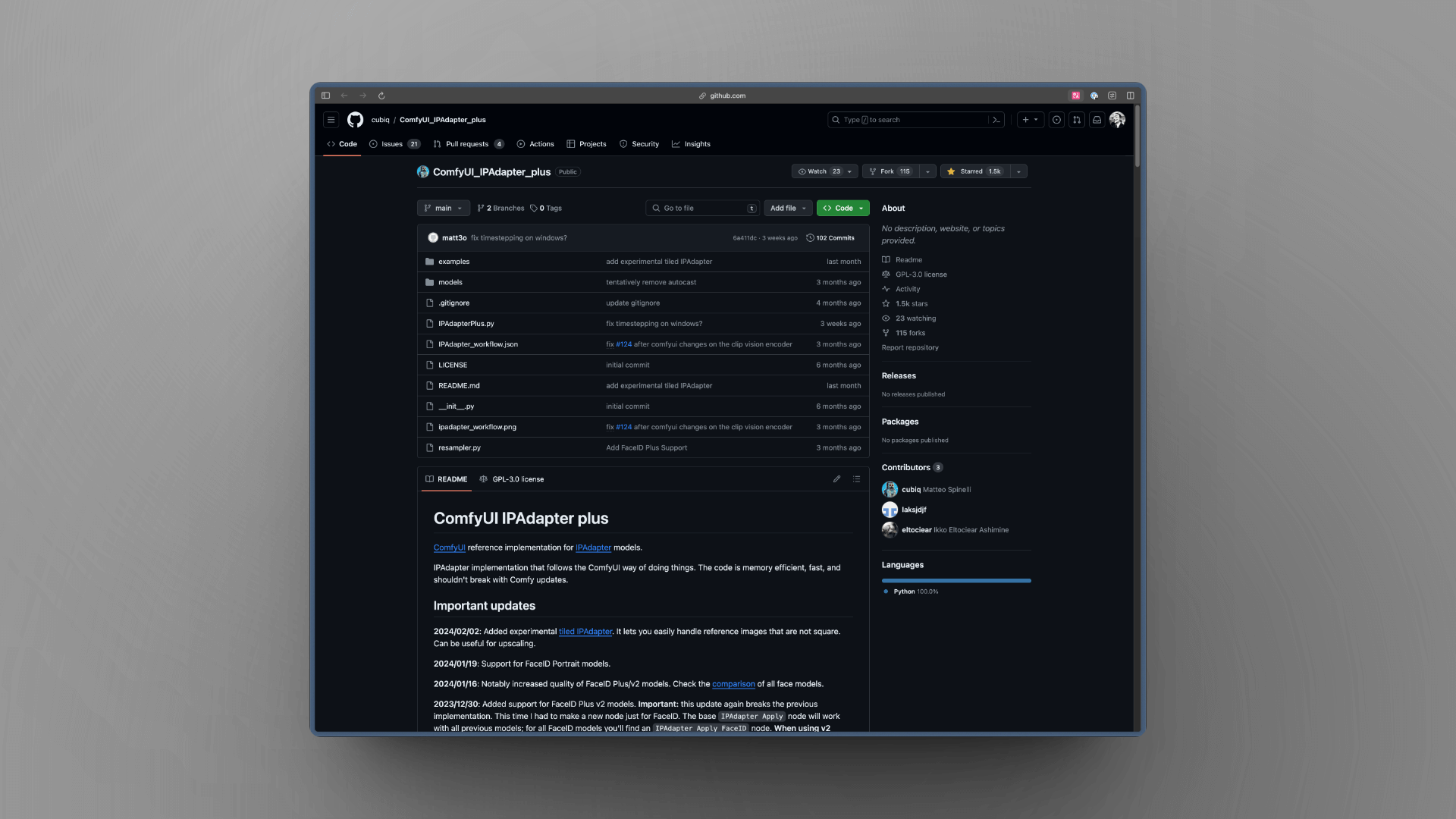
Task: Open the Issues shortcut icon in the header
Action: (x=1056, y=120)
